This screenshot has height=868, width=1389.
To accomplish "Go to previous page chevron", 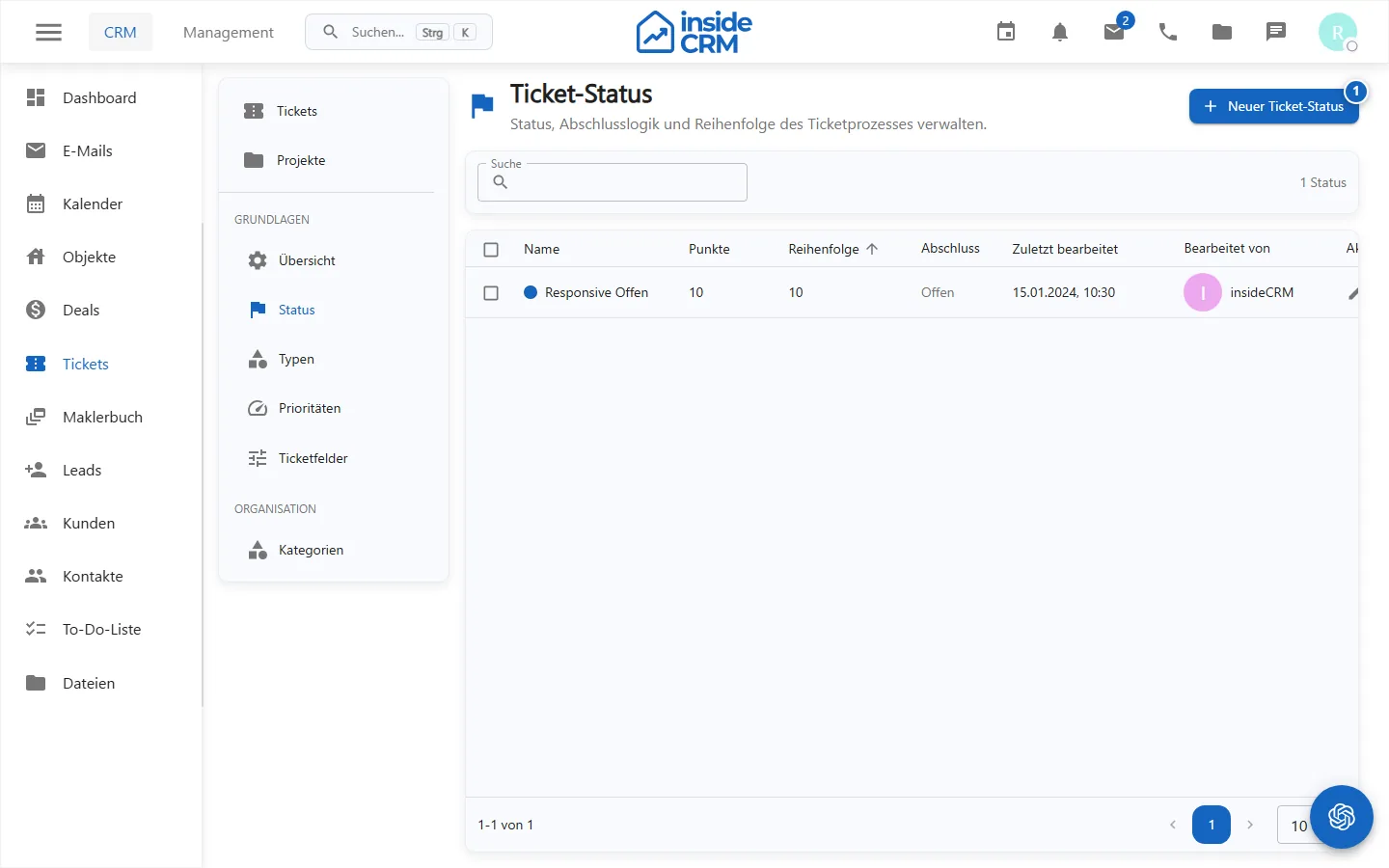I will (1173, 825).
